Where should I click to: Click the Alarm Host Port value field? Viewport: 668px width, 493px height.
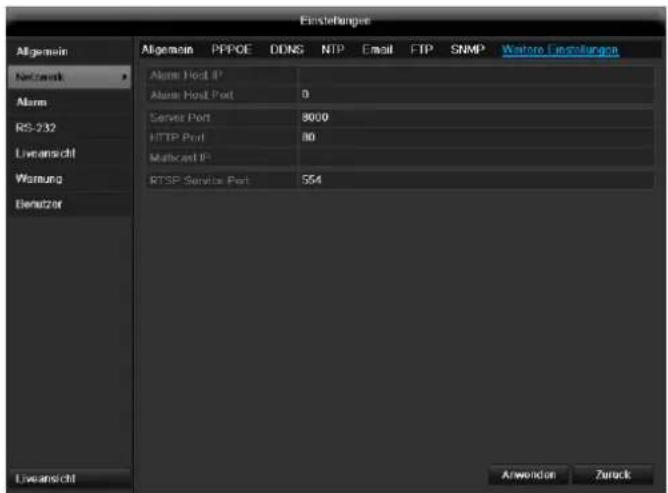(x=475, y=95)
